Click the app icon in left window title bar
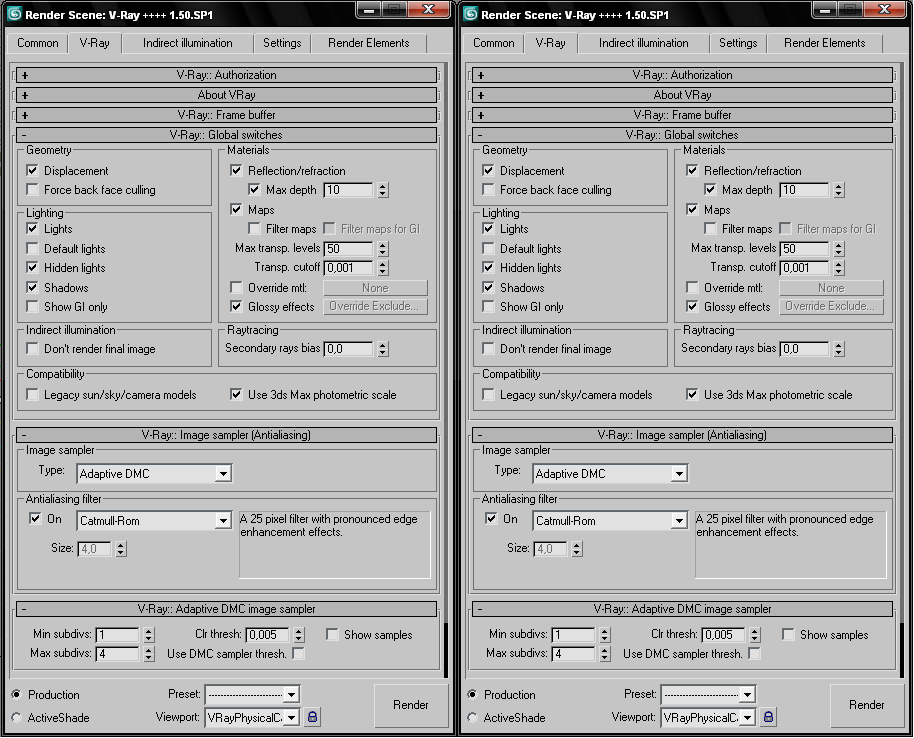This screenshot has width=914, height=738. point(14,14)
